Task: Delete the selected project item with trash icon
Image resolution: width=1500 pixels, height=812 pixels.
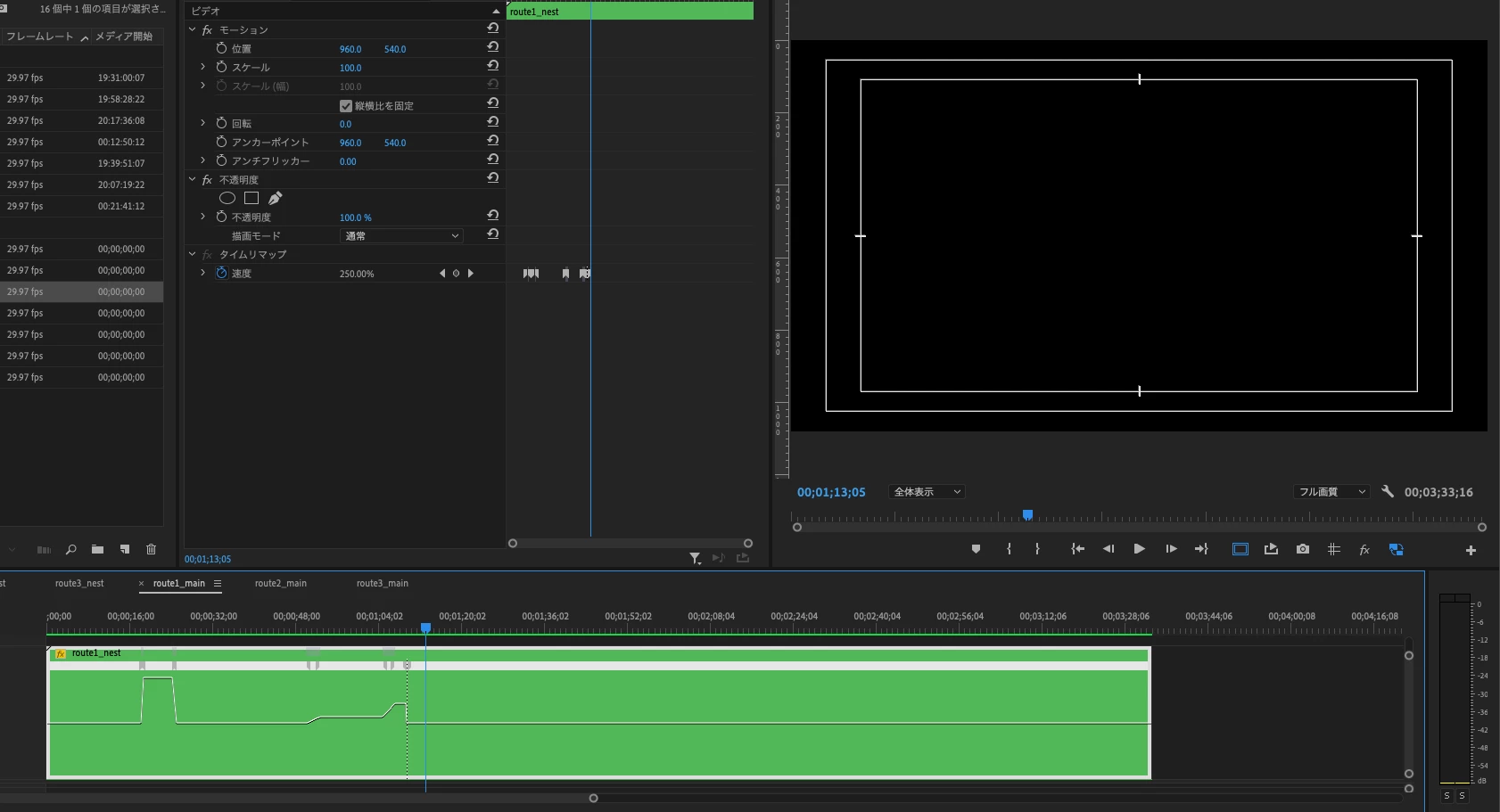Action: tap(151, 549)
